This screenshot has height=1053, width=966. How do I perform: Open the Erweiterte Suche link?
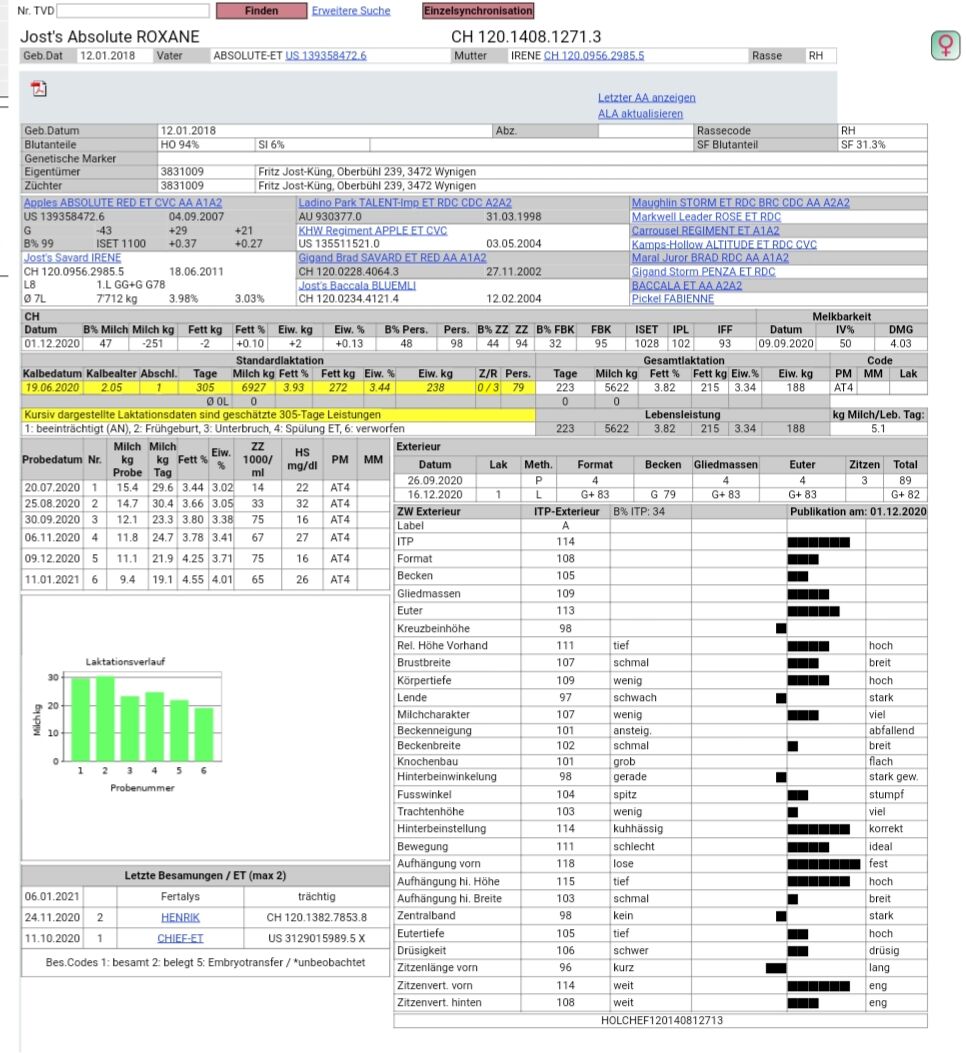tap(350, 11)
